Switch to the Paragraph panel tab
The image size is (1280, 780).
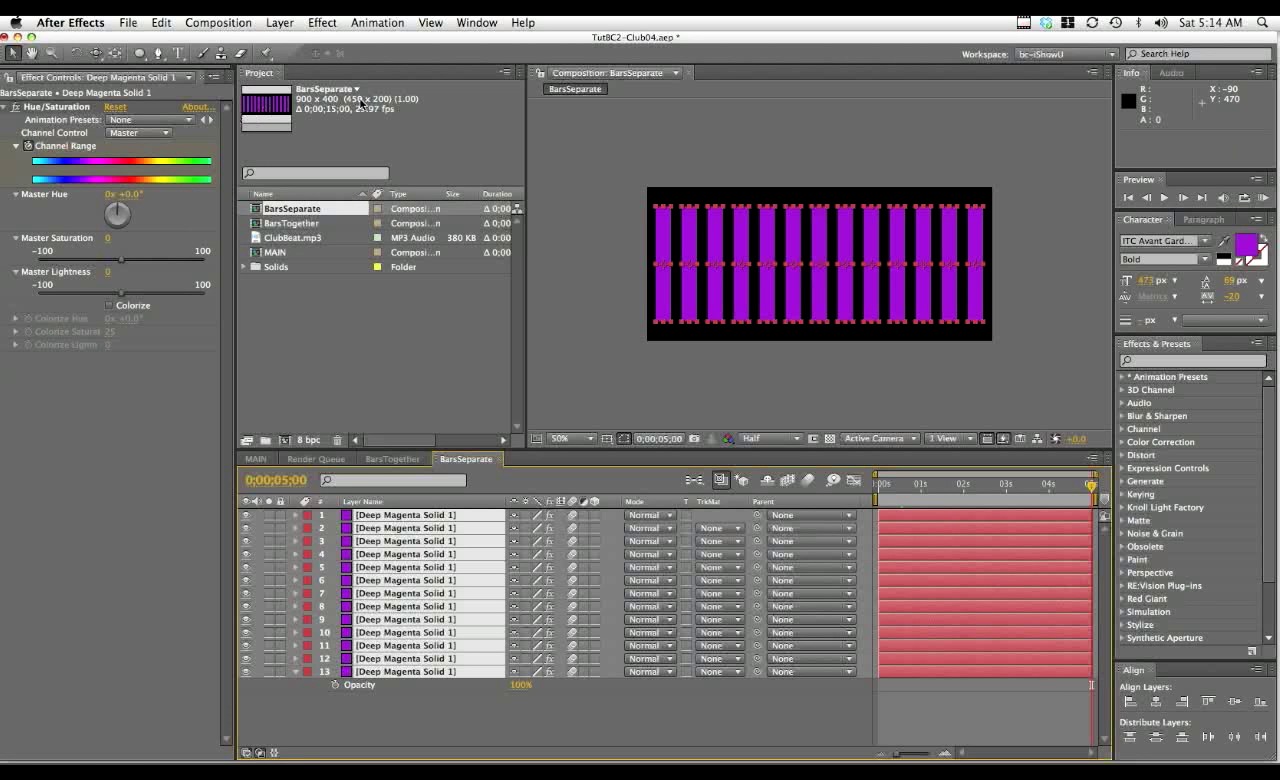point(1203,220)
